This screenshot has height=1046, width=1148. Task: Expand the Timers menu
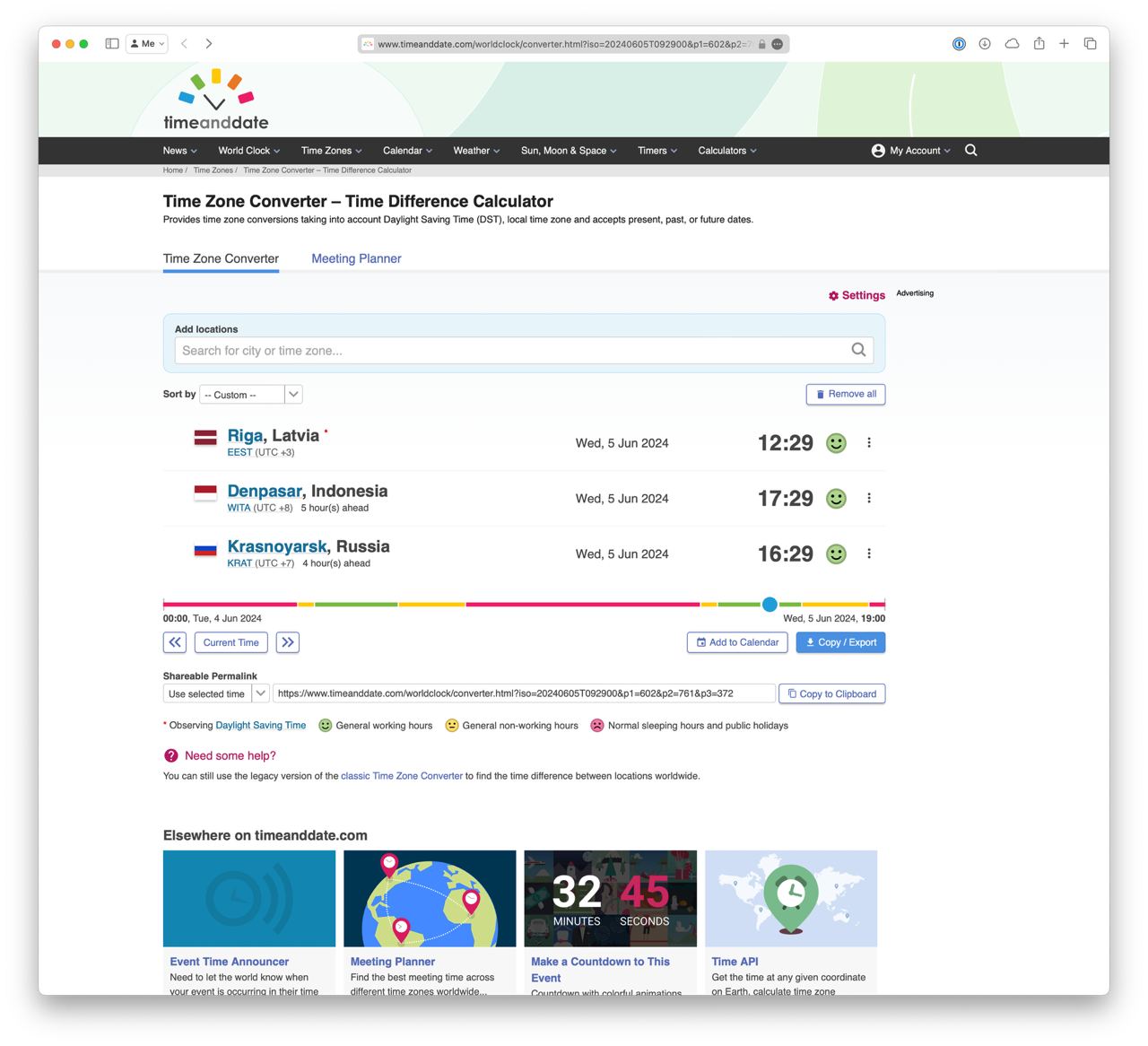click(x=657, y=151)
